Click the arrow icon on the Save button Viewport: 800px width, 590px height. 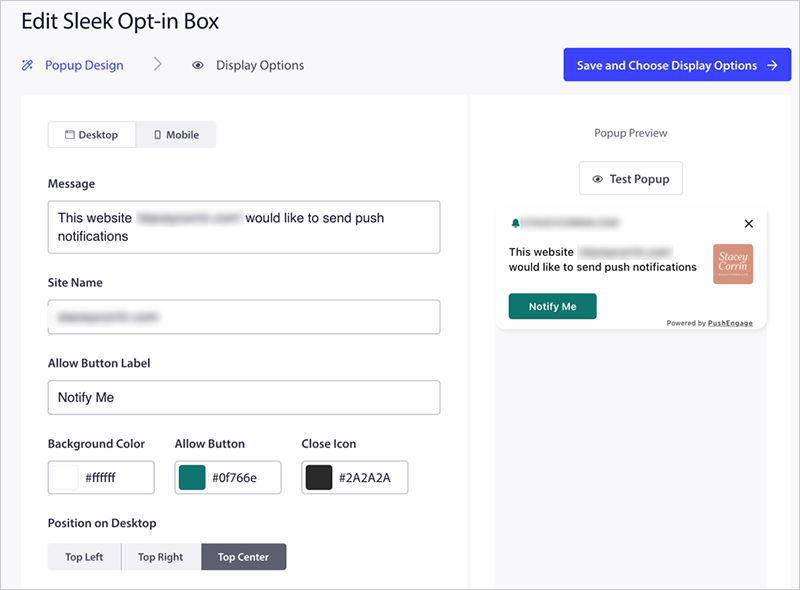[x=774, y=64]
